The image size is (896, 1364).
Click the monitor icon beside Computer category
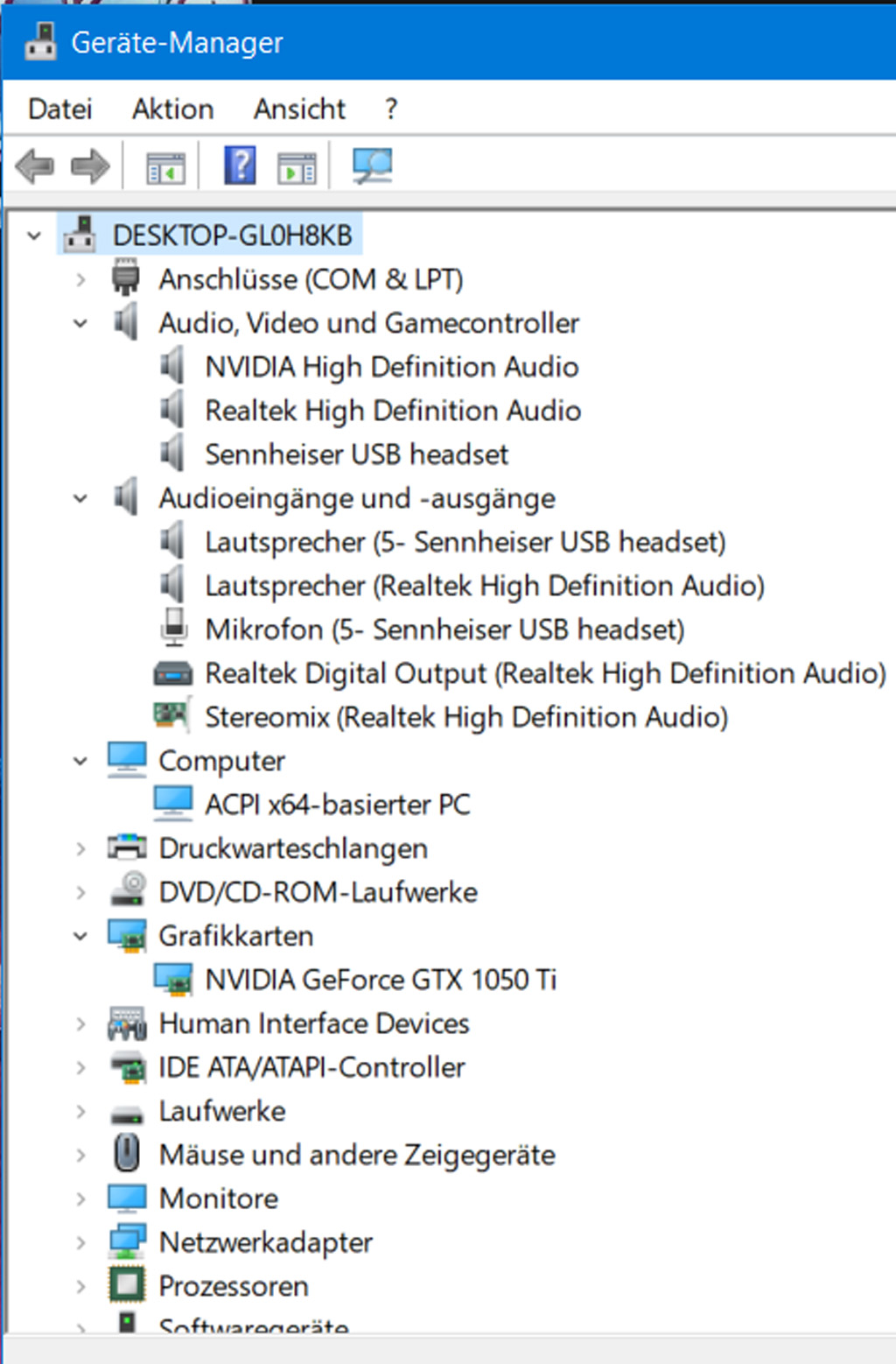coord(127,759)
